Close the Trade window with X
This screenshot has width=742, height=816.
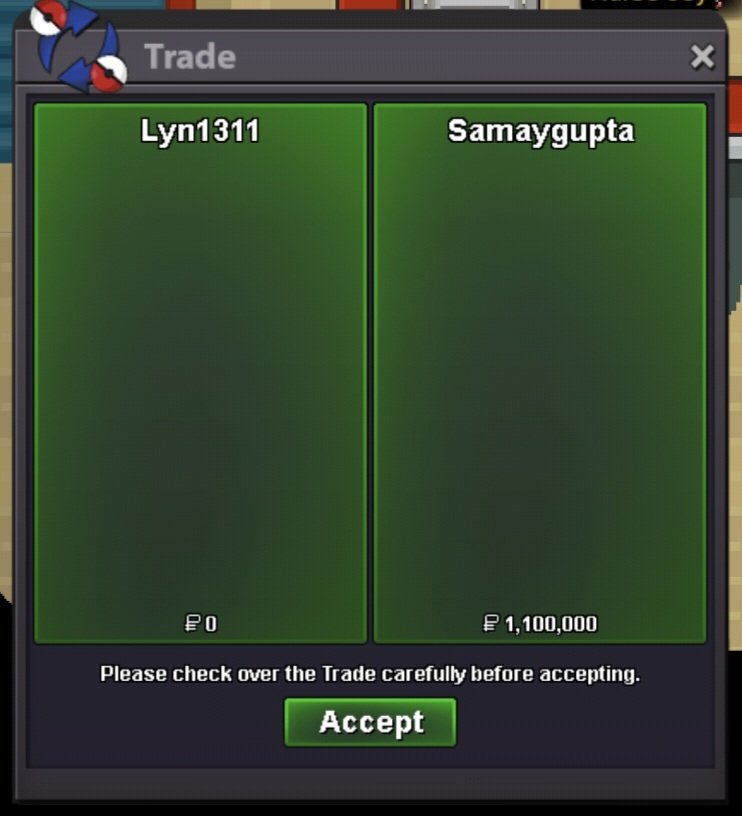click(x=702, y=57)
